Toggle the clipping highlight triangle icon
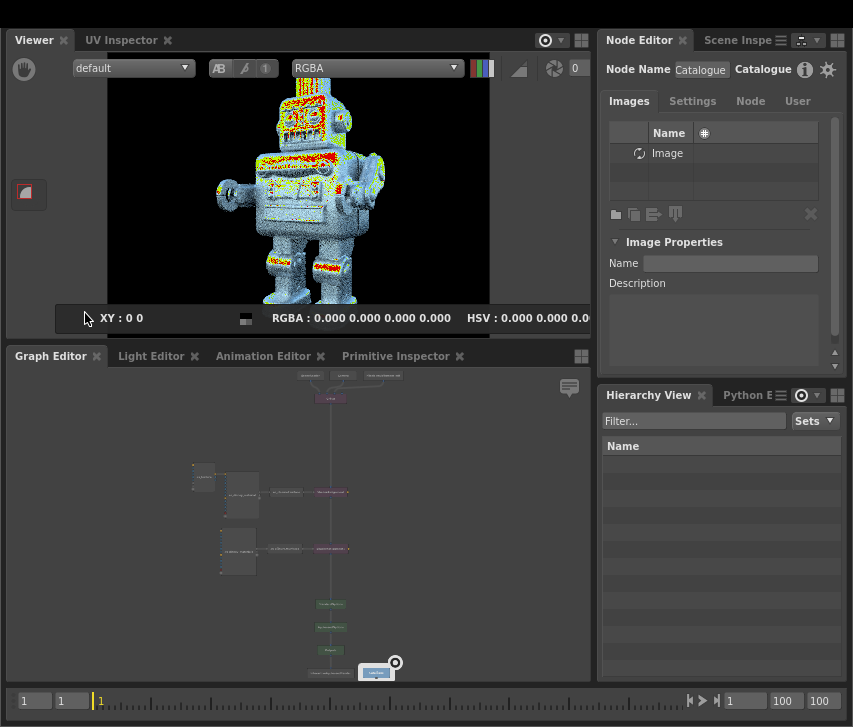The width and height of the screenshot is (853, 727). (519, 69)
